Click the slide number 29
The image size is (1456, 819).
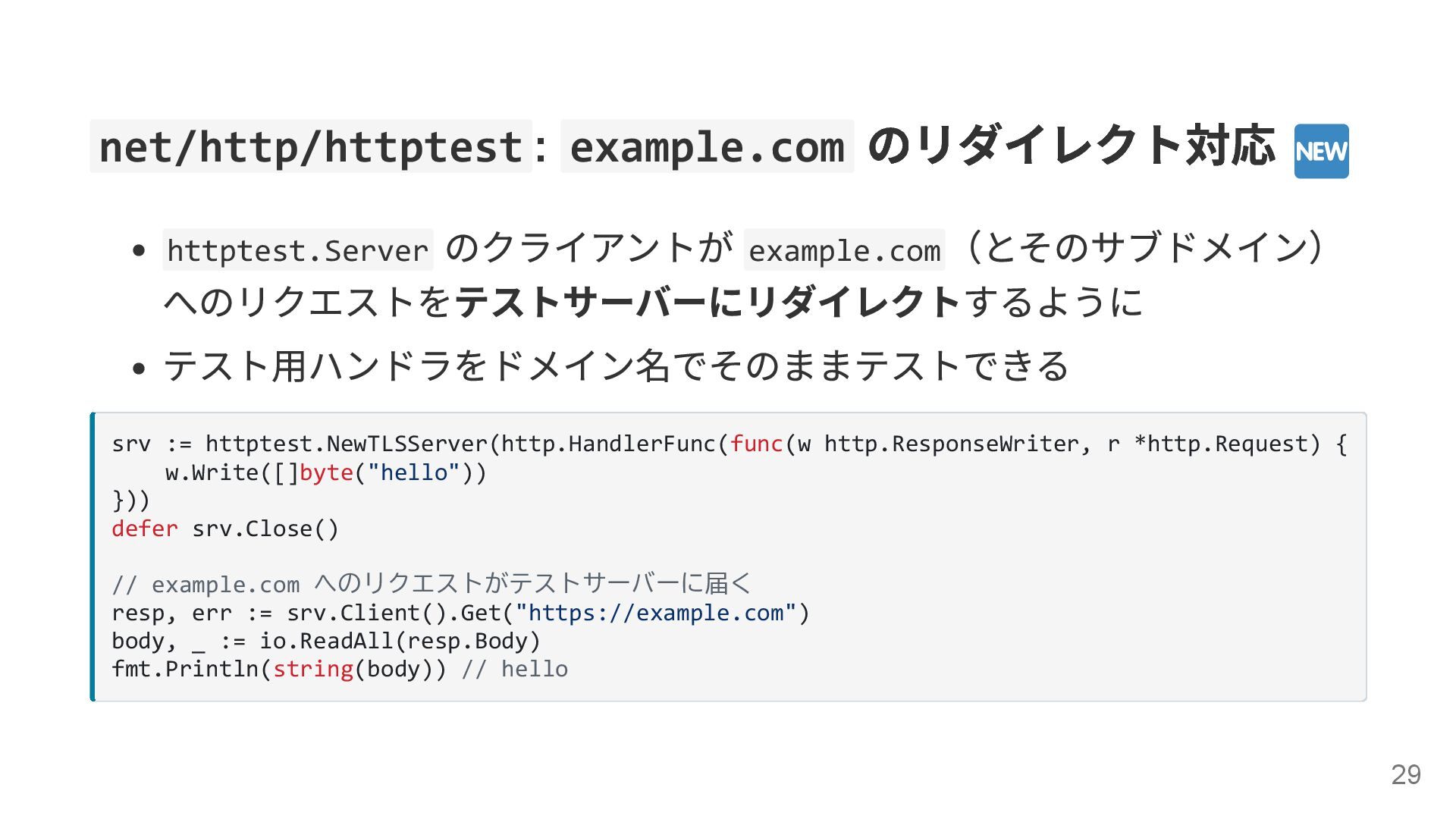click(1405, 774)
